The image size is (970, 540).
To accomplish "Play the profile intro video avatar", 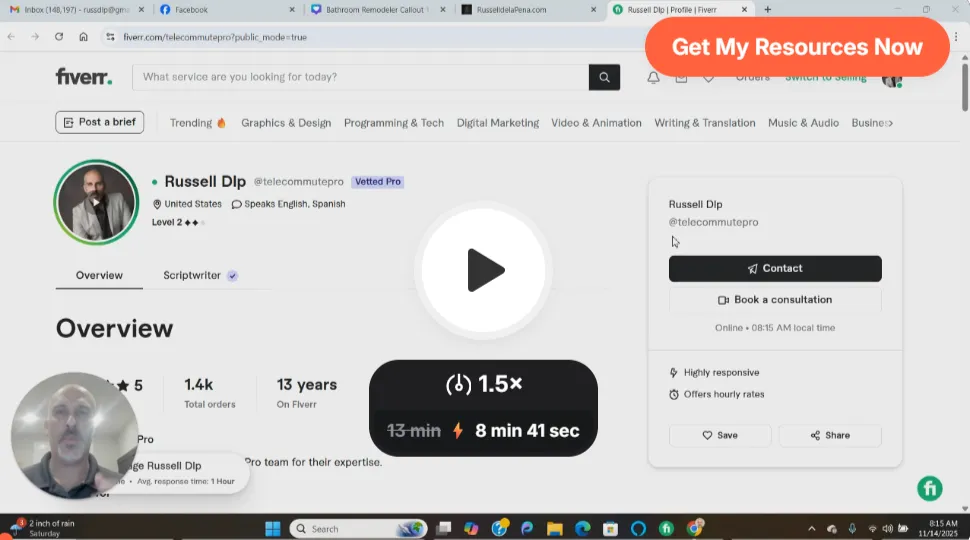I will point(96,202).
